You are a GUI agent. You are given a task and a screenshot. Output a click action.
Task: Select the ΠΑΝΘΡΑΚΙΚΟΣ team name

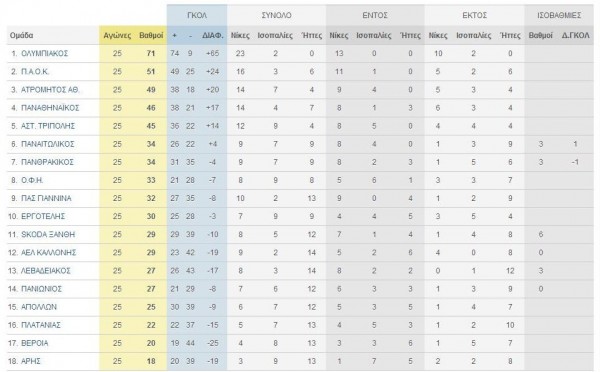point(47,162)
